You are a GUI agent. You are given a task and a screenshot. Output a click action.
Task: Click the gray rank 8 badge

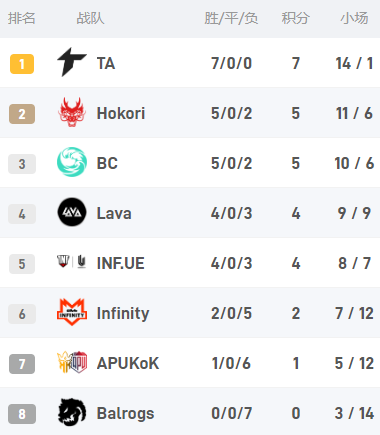[x=22, y=414]
